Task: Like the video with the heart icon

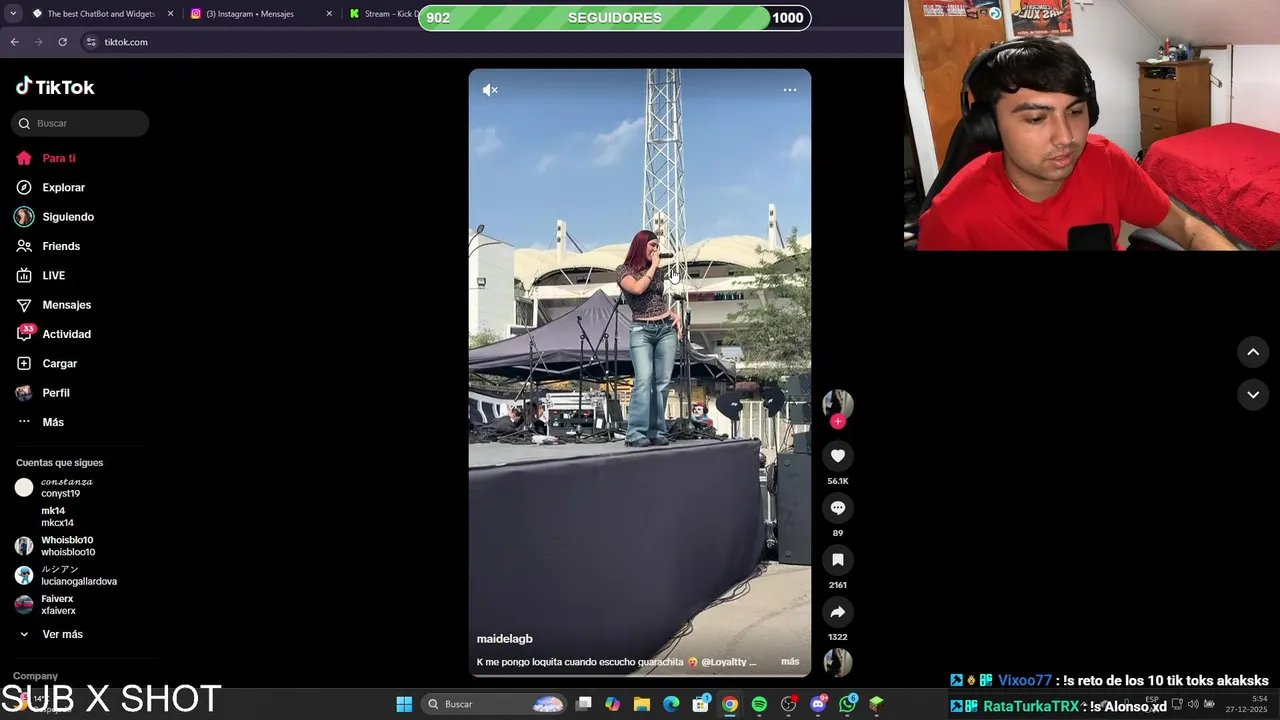Action: tap(838, 456)
